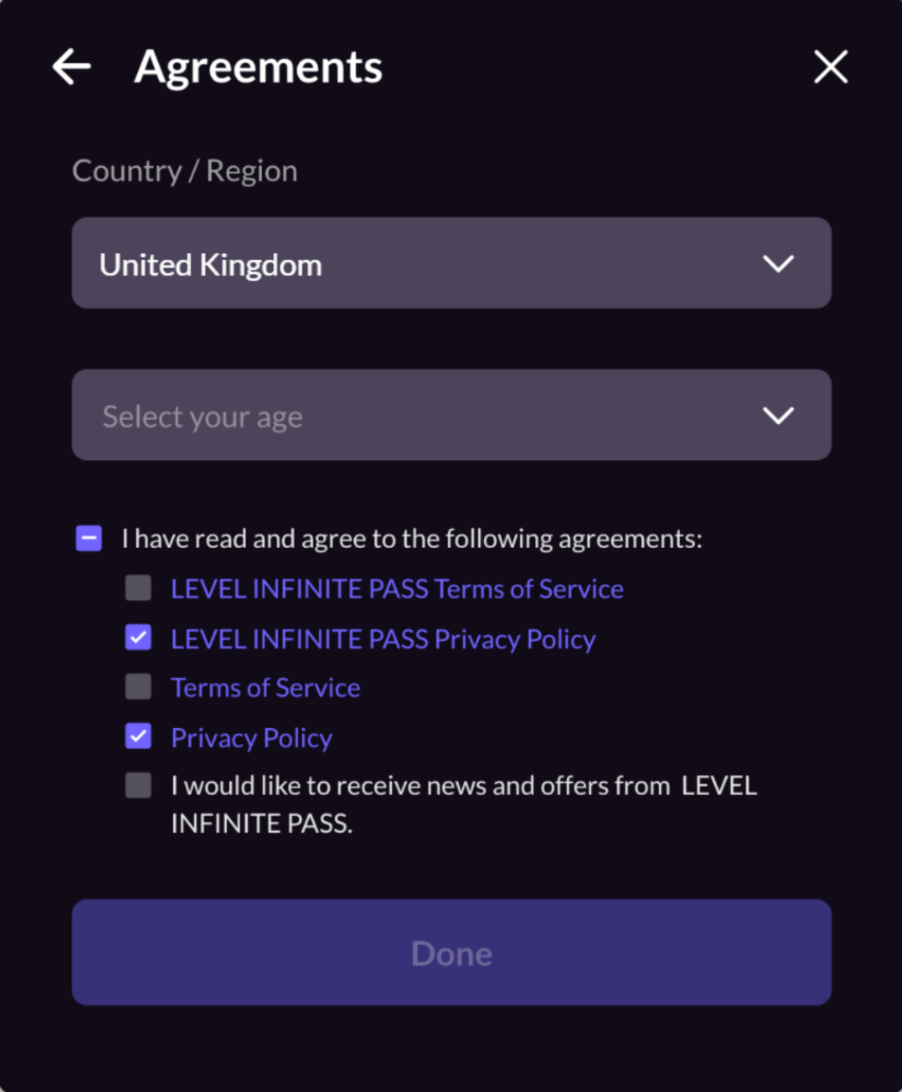
Task: Toggle the agree-to-all agreements checkbox
Action: [89, 539]
